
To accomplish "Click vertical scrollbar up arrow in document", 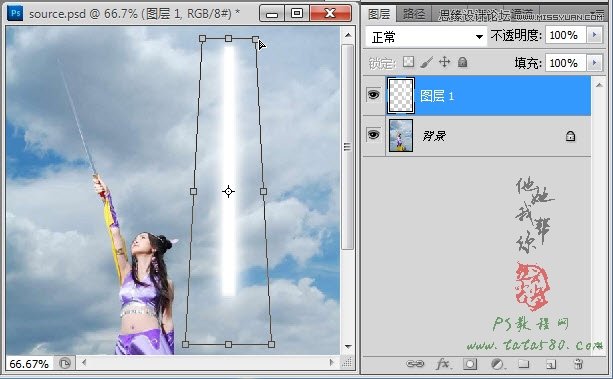I will 348,35.
